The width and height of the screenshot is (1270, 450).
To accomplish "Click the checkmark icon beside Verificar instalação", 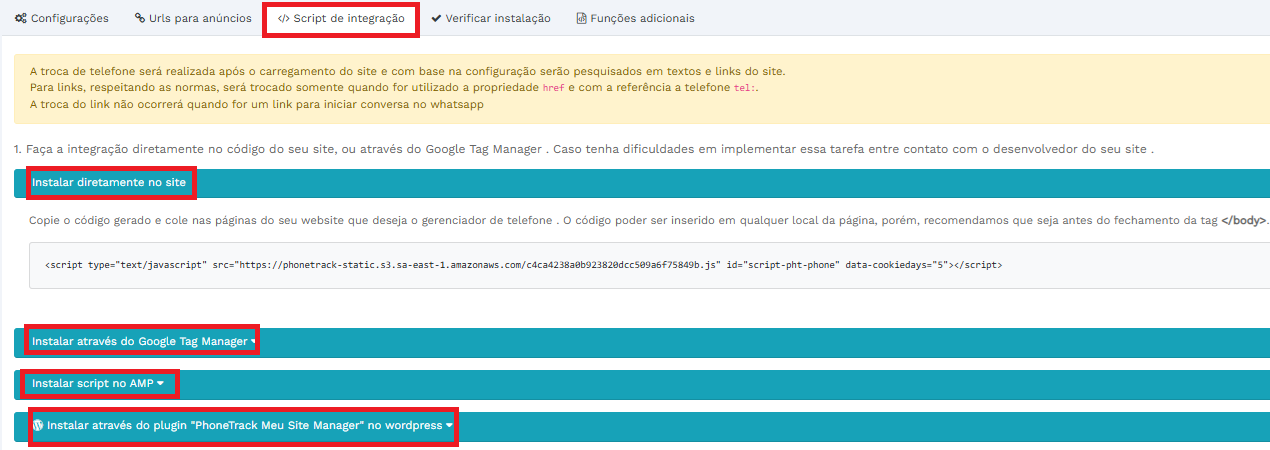I will [x=436, y=18].
